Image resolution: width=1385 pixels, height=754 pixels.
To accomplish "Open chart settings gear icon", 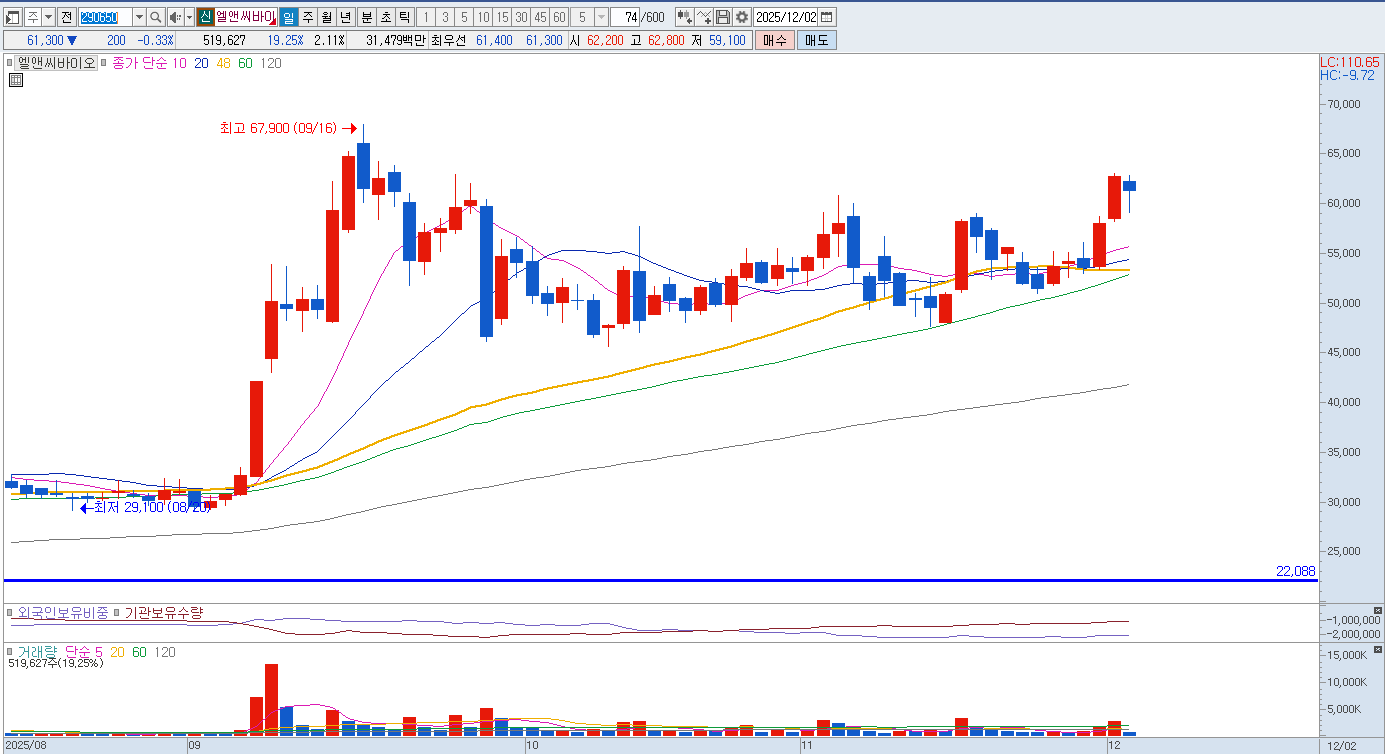I will (x=742, y=17).
